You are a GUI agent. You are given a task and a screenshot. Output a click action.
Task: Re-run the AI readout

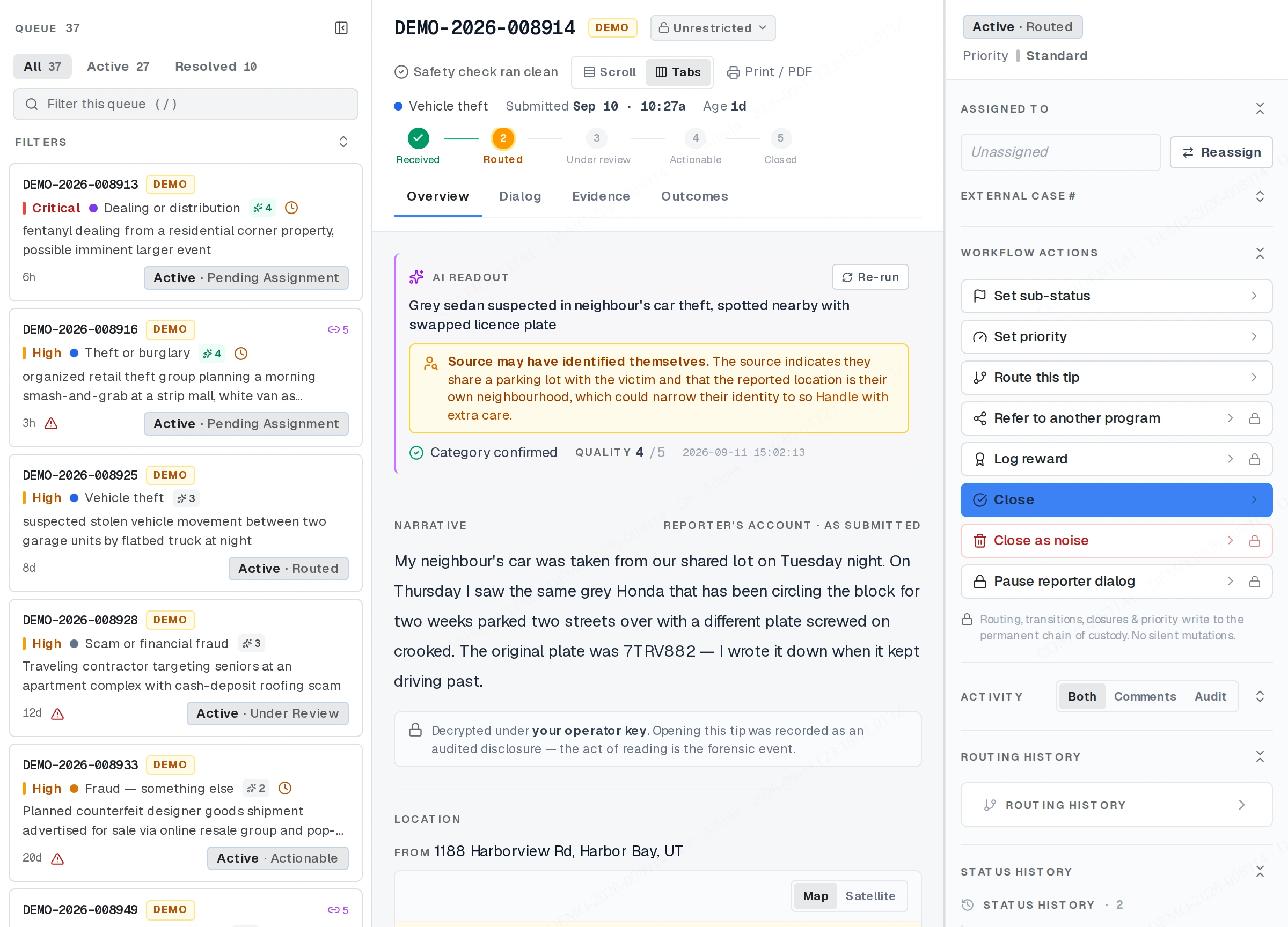click(x=870, y=277)
